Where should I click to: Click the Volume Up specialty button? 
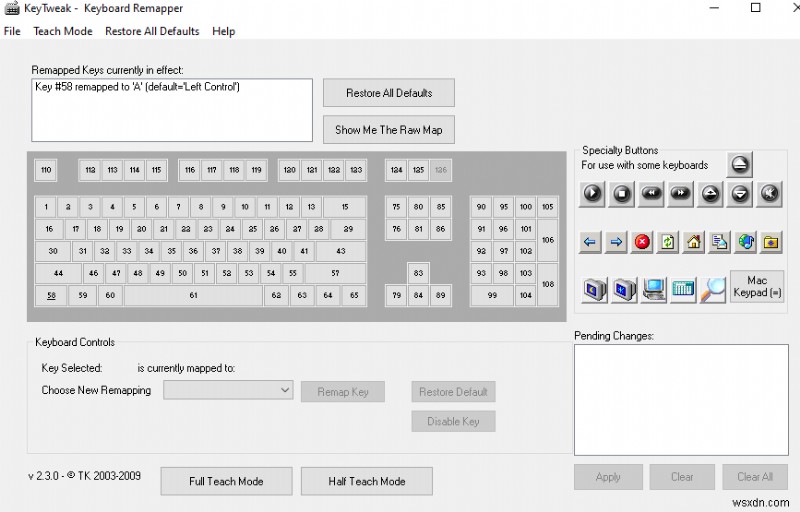point(710,194)
